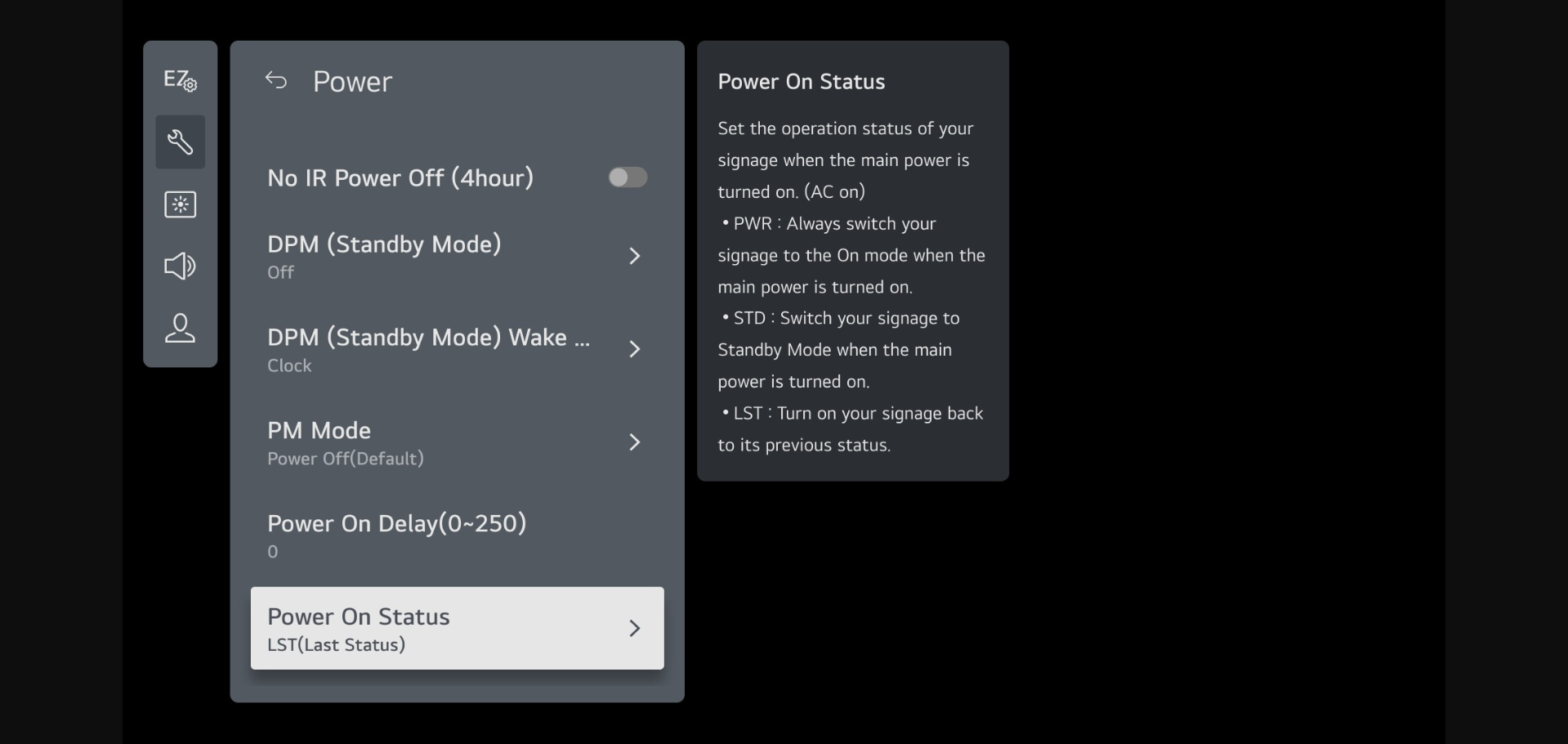The image size is (1568, 744).
Task: Open the Sound speaker sidebar icon
Action: (x=180, y=266)
